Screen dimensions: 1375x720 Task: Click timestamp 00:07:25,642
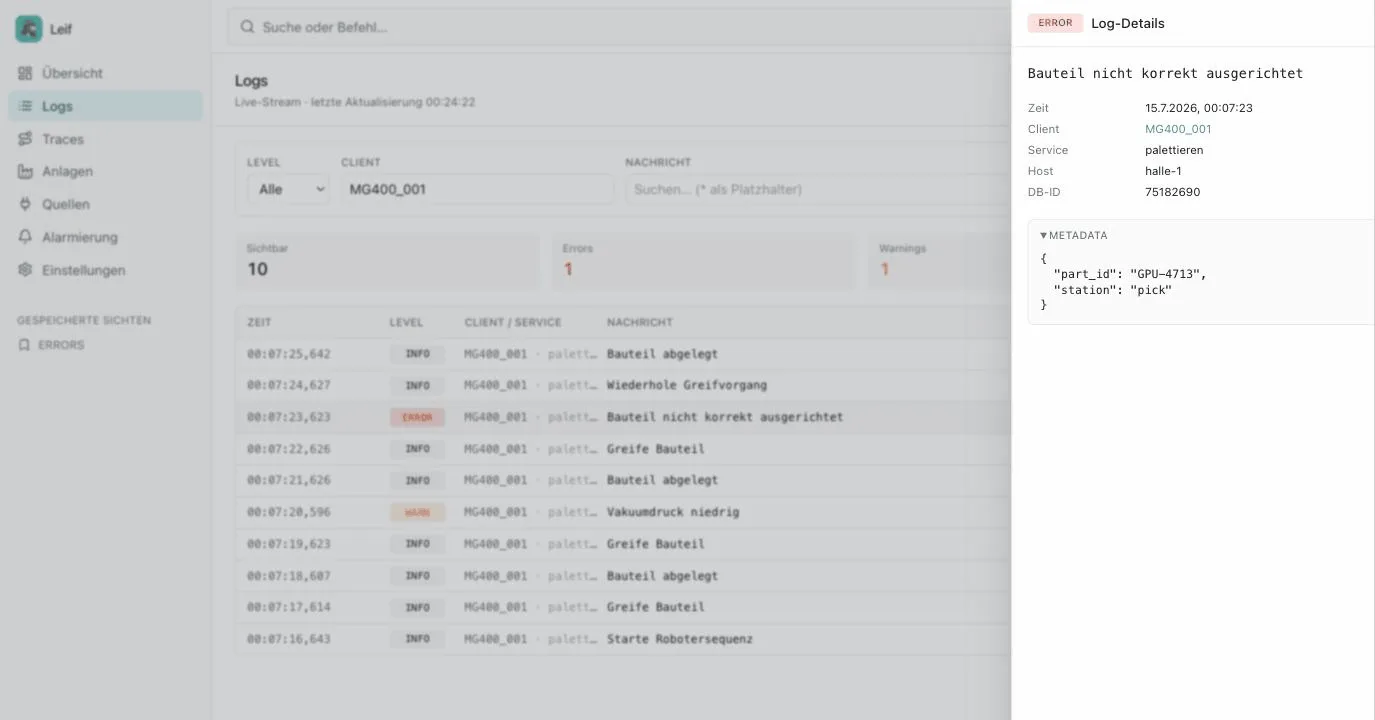(x=289, y=354)
